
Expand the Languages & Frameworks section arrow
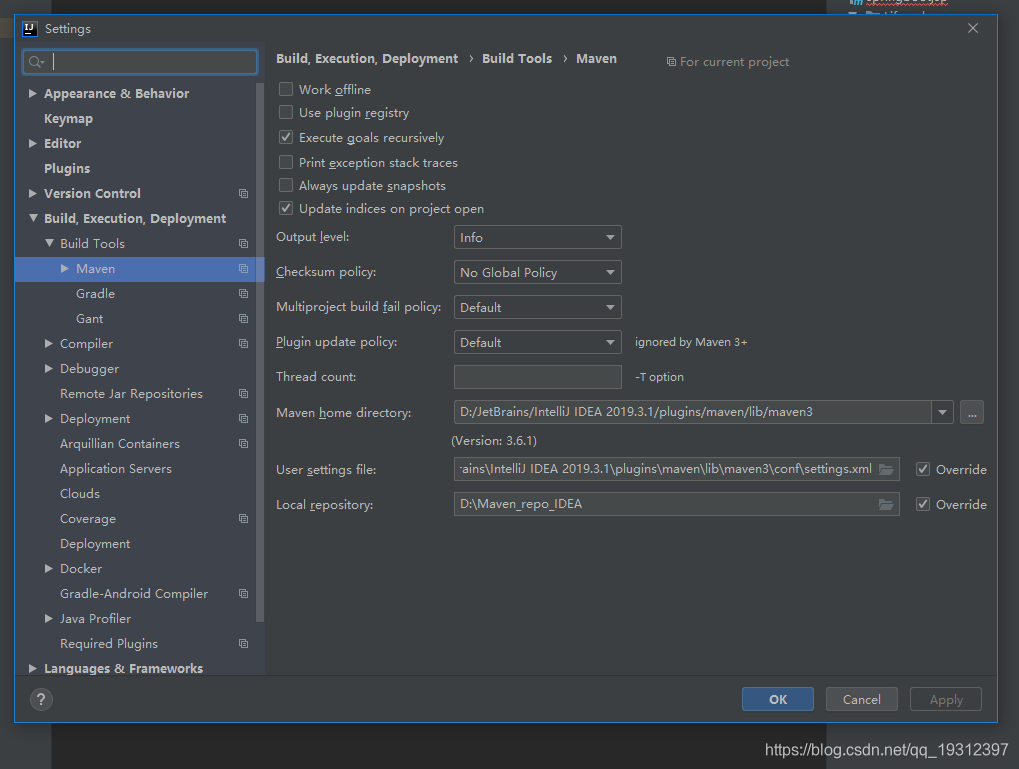pyautogui.click(x=32, y=668)
